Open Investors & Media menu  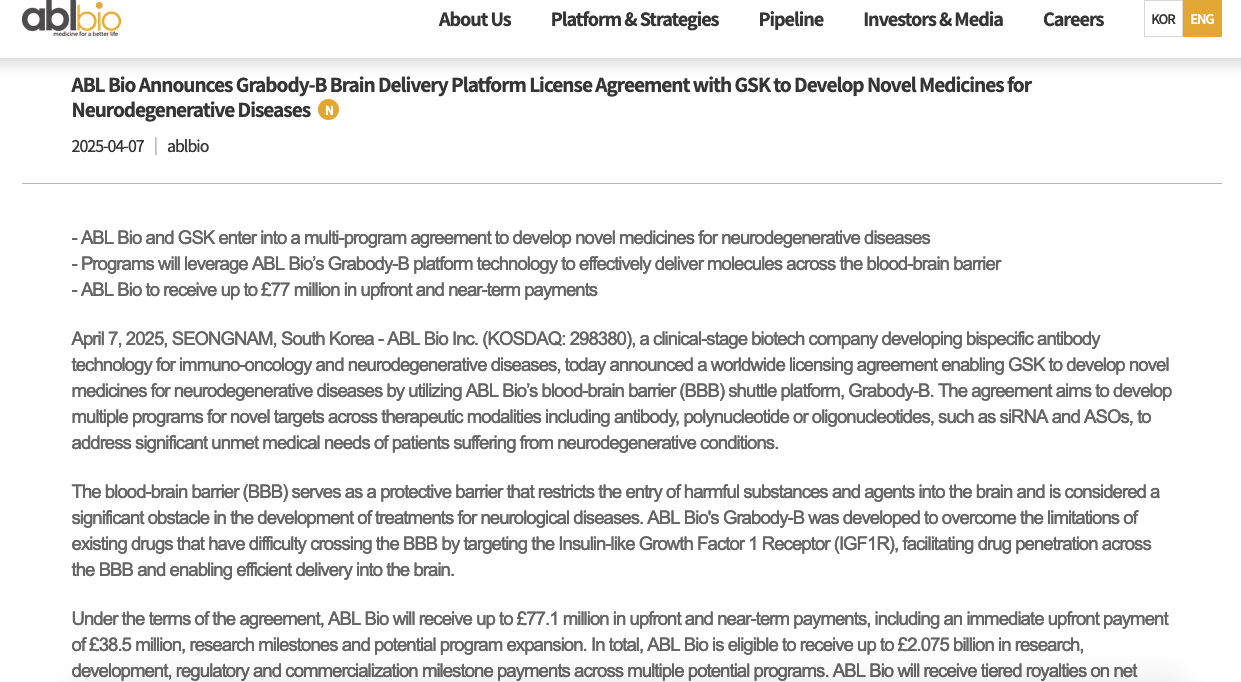pyautogui.click(x=933, y=19)
